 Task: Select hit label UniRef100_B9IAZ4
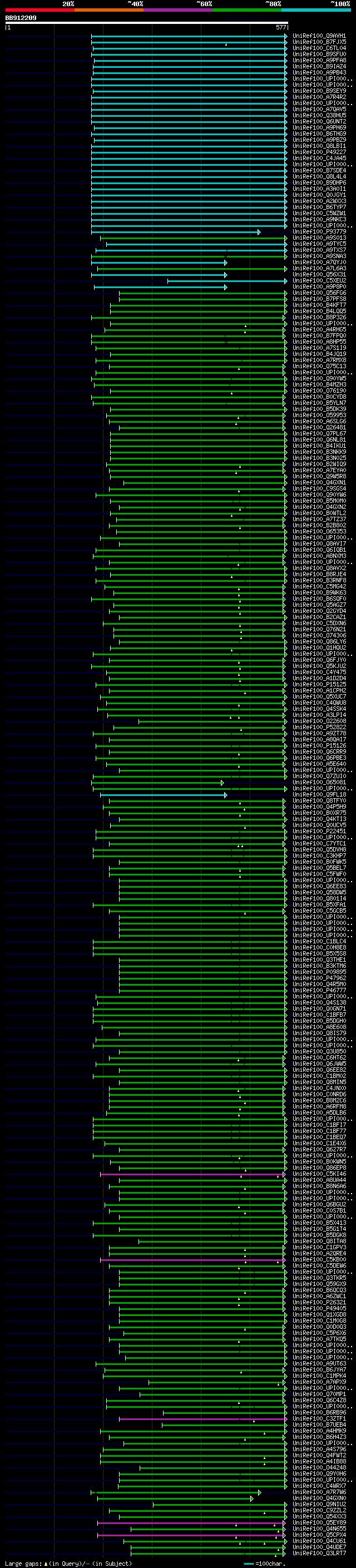(x=319, y=66)
